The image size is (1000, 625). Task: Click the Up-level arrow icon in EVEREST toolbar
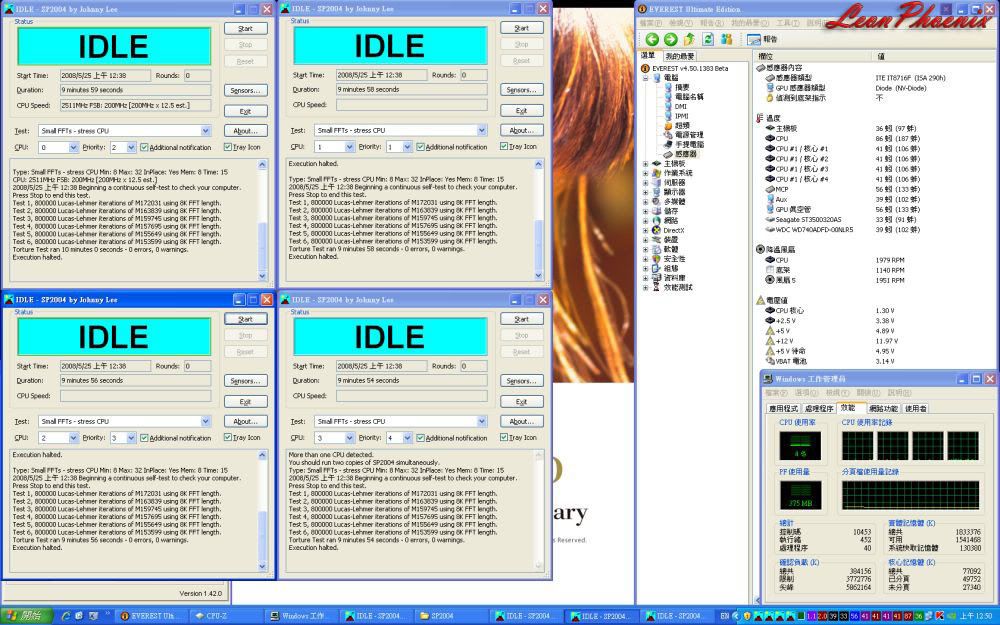click(x=689, y=40)
